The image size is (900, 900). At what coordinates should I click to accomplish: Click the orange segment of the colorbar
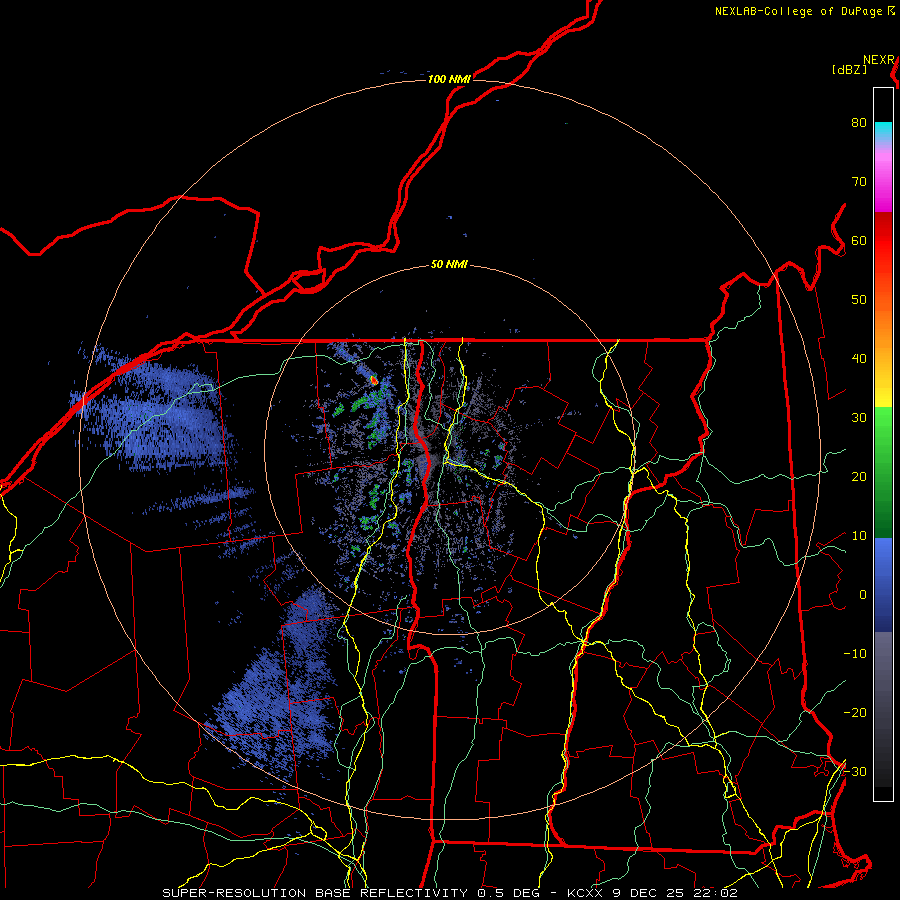coord(883,327)
